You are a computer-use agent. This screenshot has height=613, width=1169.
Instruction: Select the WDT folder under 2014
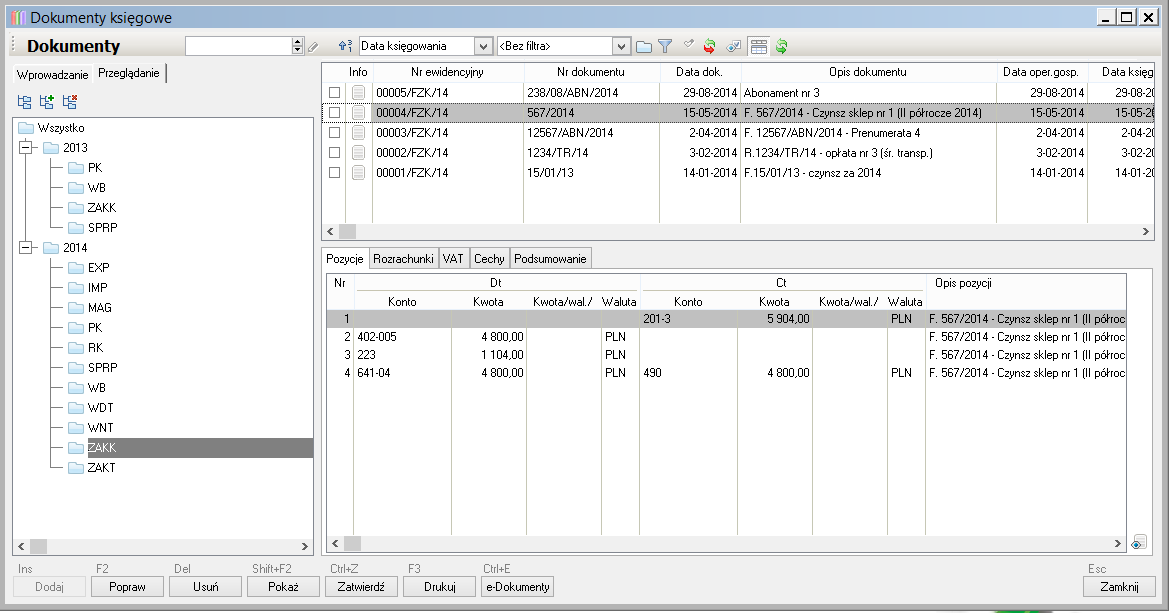tap(91, 408)
